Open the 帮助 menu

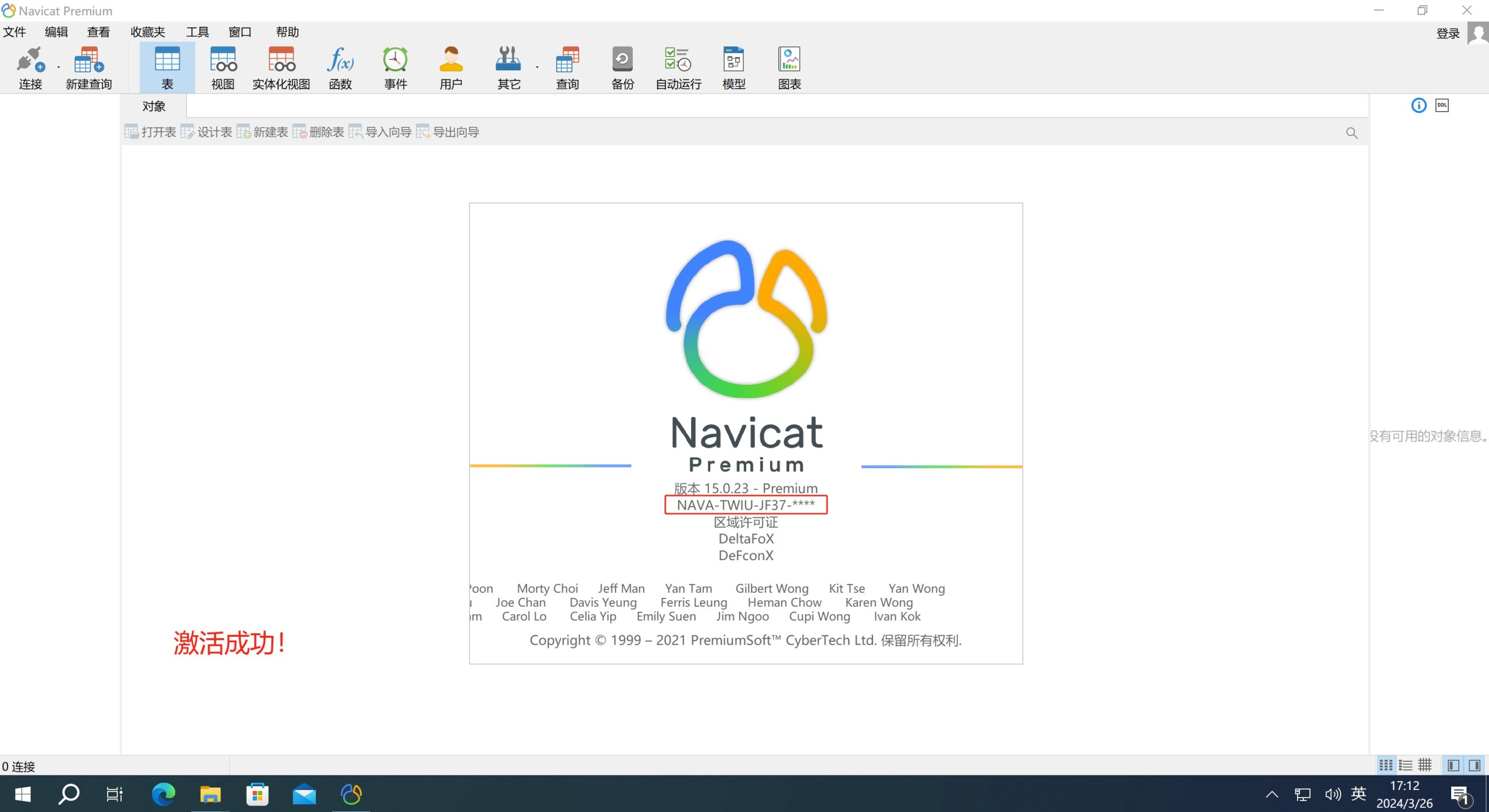(287, 32)
